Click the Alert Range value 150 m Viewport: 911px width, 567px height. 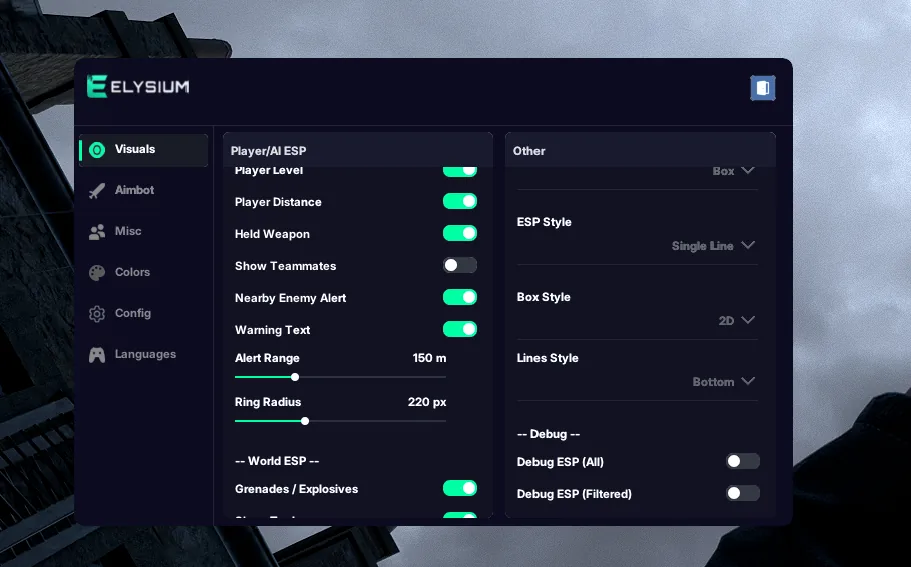429,358
